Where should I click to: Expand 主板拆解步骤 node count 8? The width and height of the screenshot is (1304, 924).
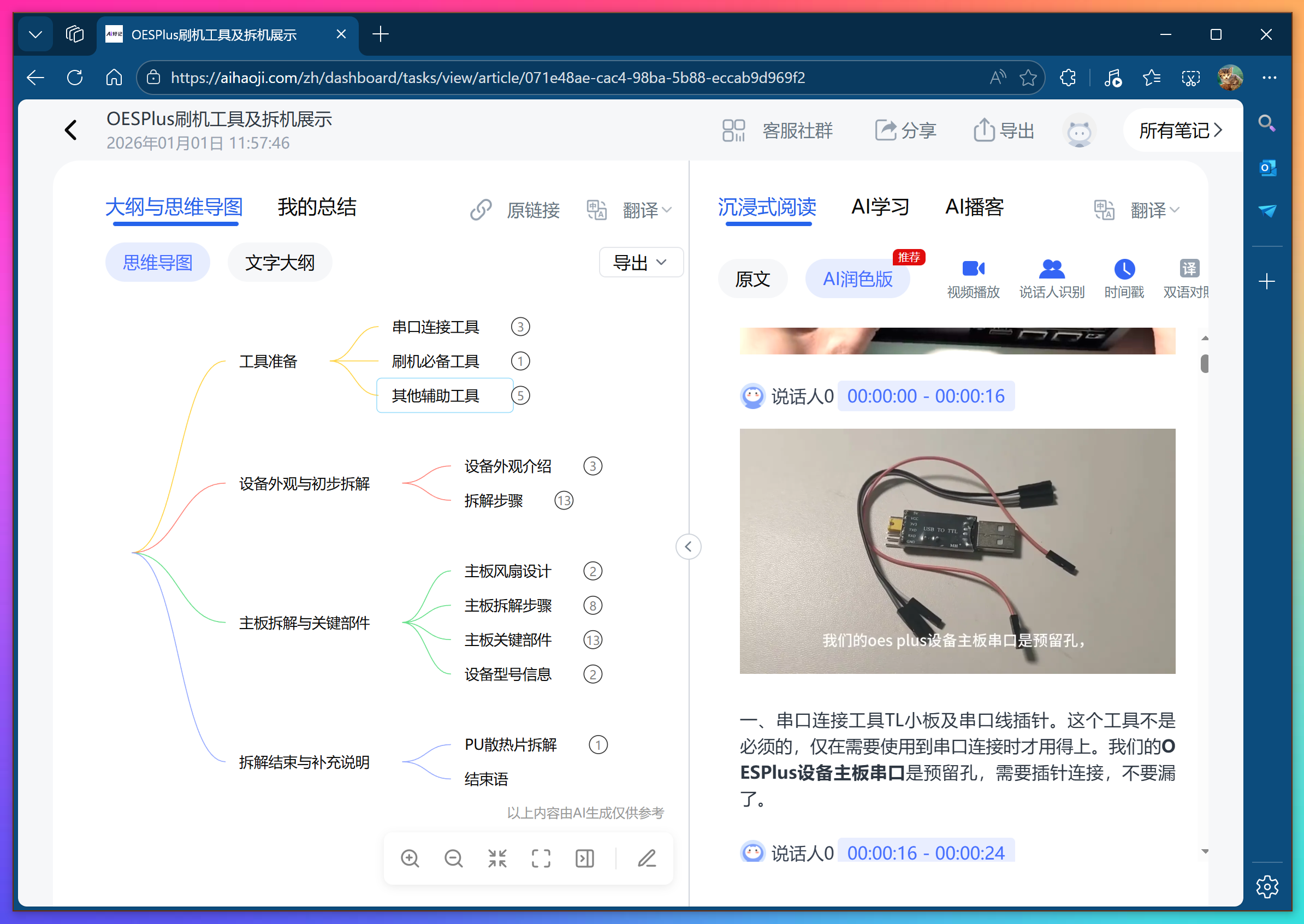point(593,606)
